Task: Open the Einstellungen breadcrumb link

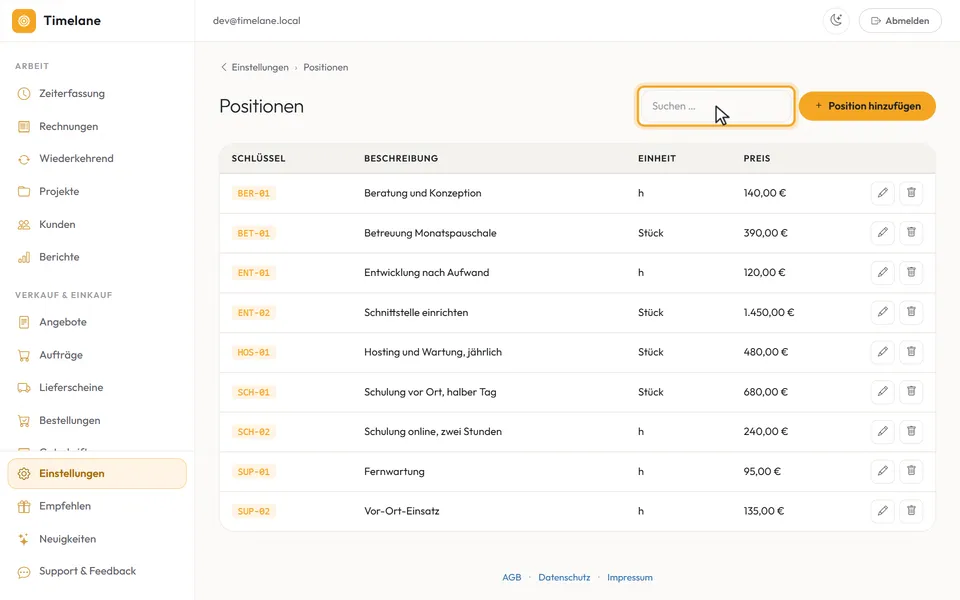Action: click(260, 67)
